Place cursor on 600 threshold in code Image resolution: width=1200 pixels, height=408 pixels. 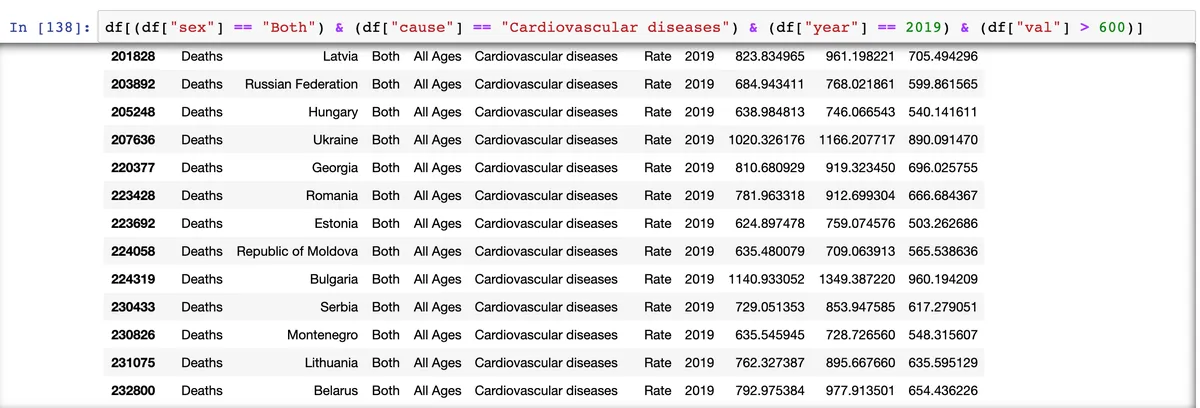(x=1112, y=25)
